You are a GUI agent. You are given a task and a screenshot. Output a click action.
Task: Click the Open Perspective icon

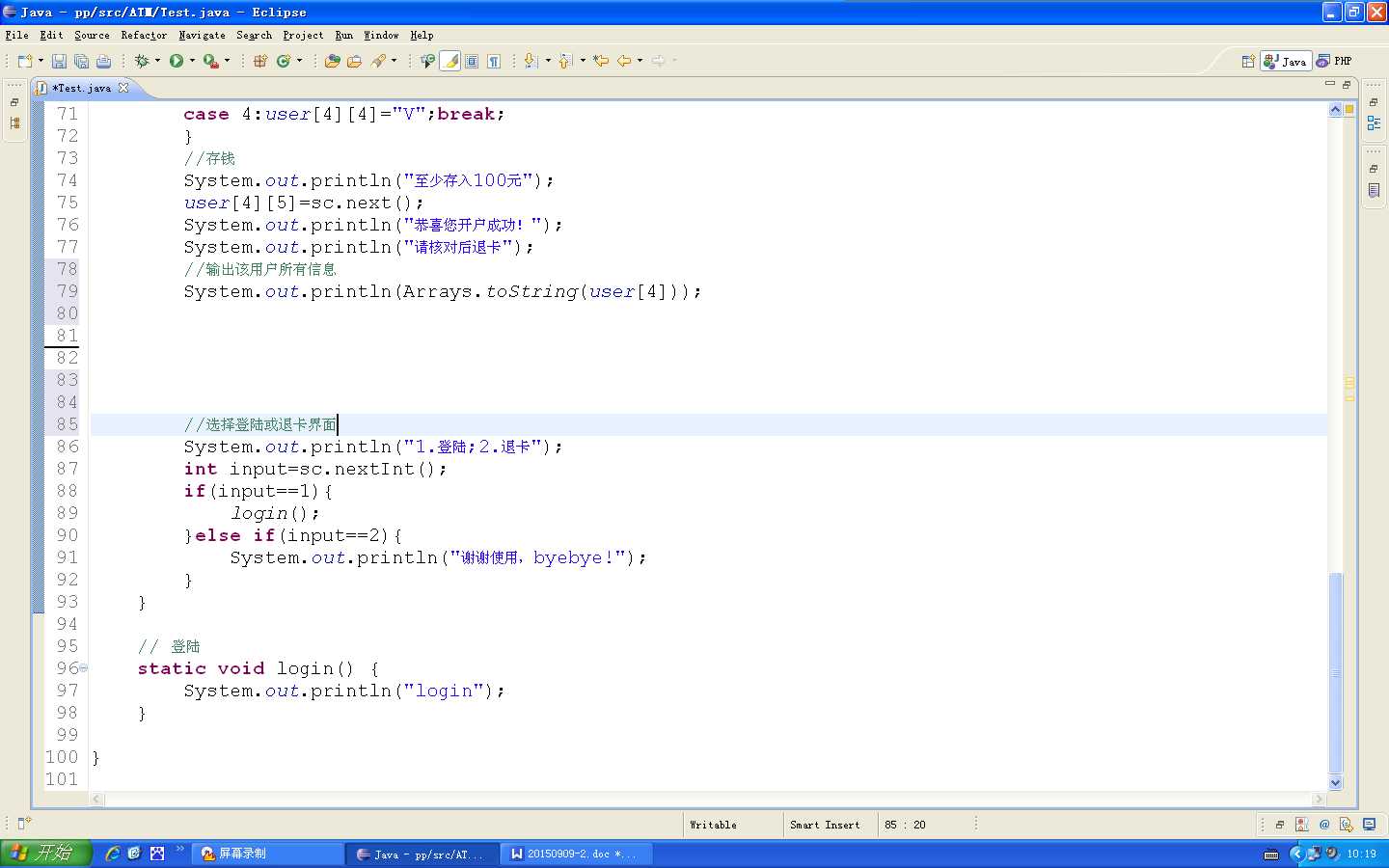[1248, 61]
